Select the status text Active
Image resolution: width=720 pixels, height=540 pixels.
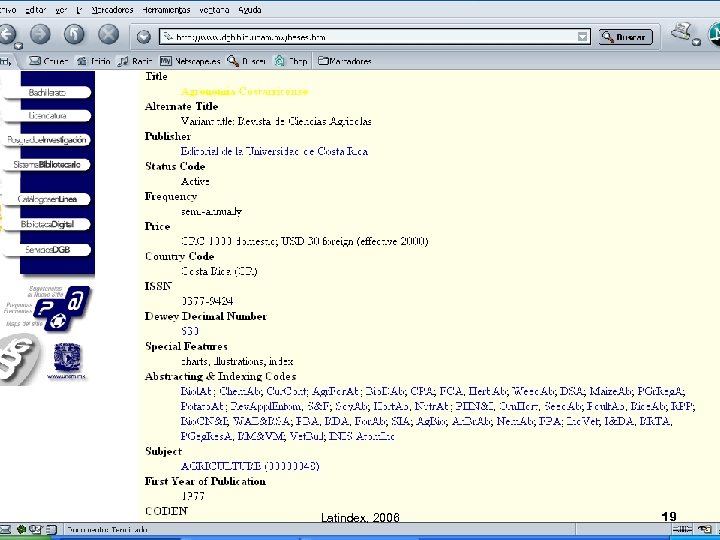pos(195,181)
